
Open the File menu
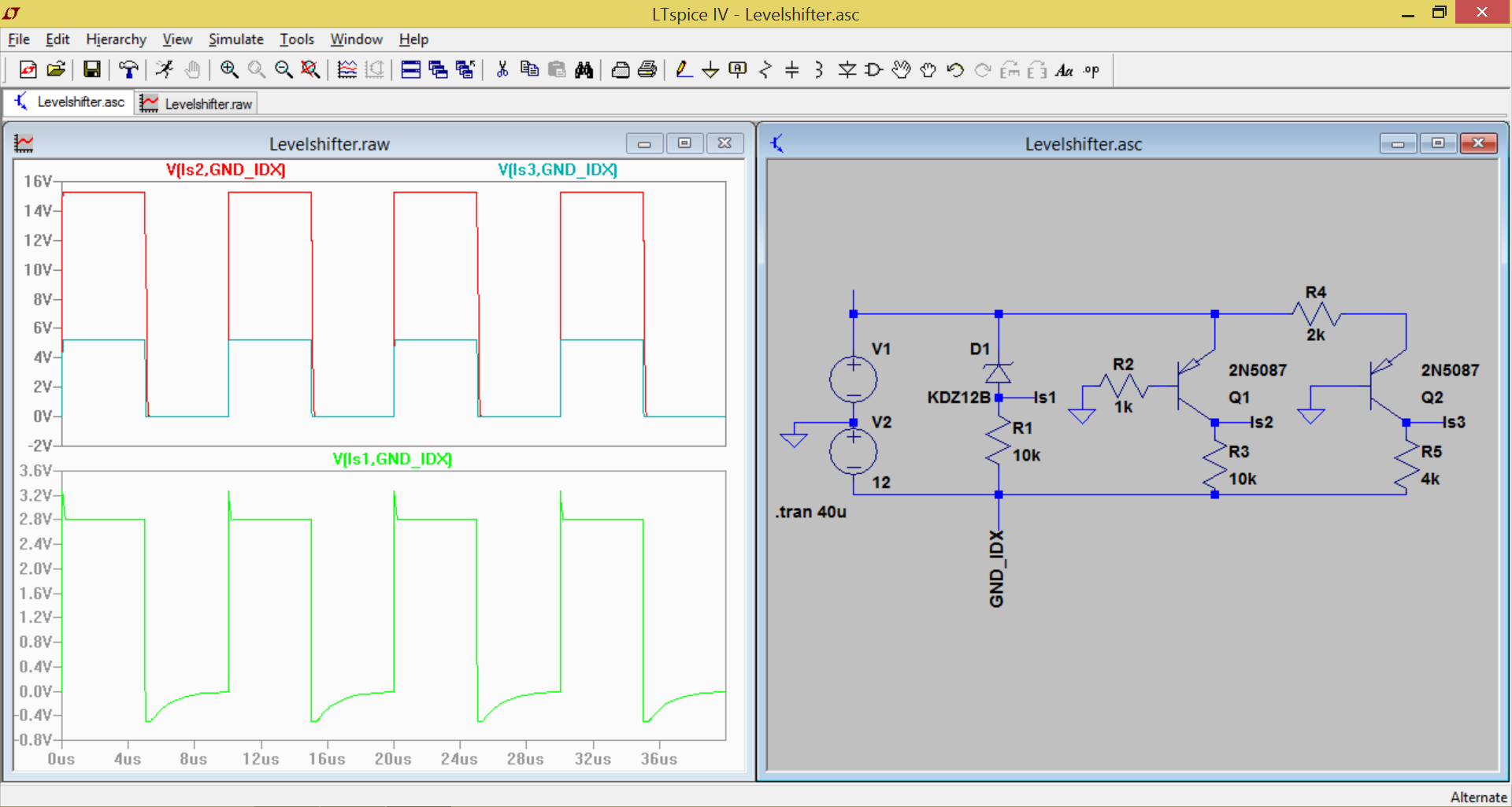click(19, 39)
